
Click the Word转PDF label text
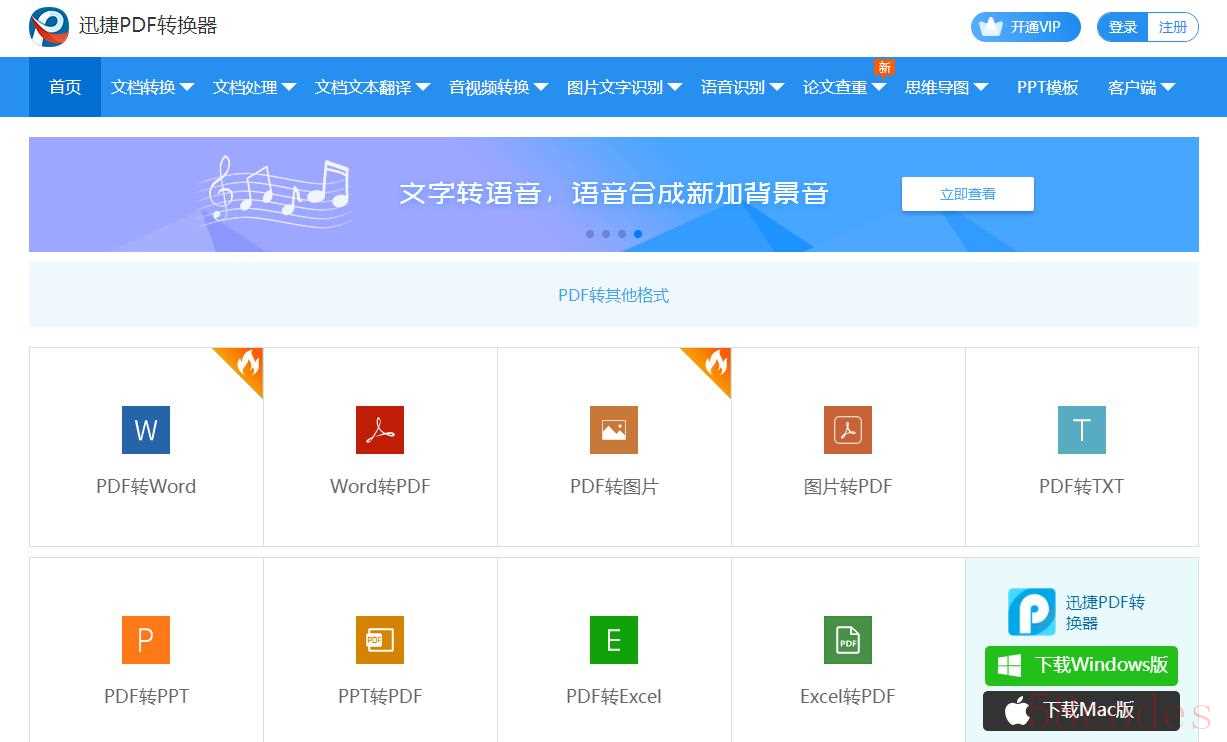[x=380, y=487]
